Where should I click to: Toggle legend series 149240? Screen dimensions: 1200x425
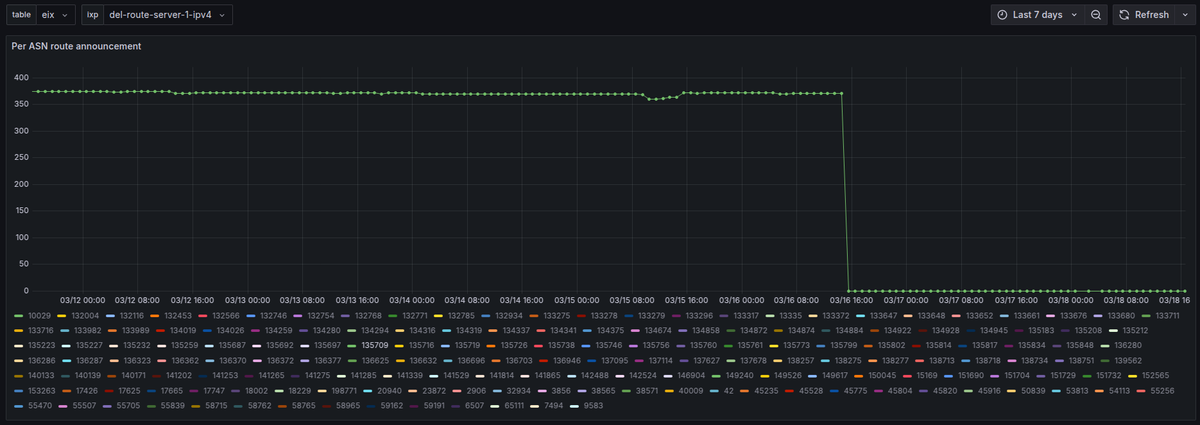point(739,375)
